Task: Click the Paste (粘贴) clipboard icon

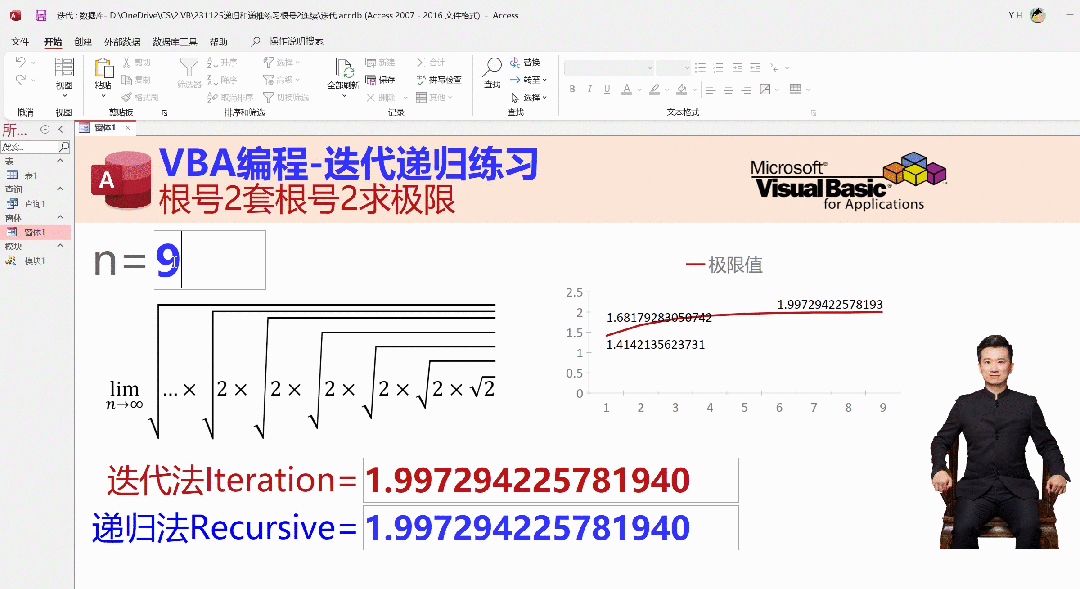Action: (x=103, y=68)
